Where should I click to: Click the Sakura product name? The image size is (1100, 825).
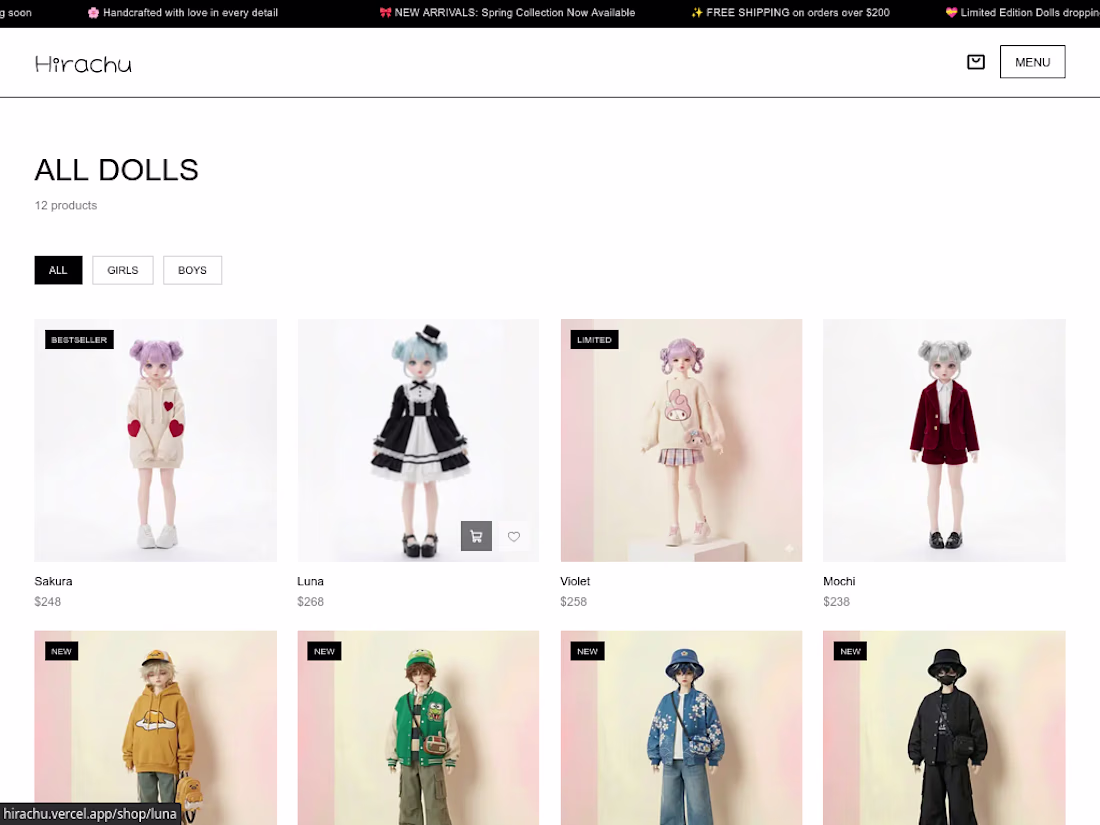[x=53, y=581]
